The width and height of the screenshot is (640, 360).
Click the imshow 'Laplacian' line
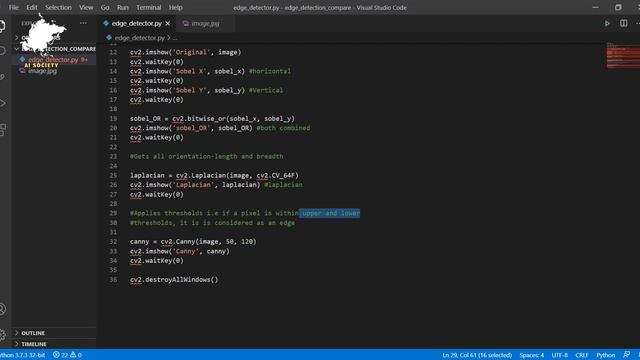point(216,185)
